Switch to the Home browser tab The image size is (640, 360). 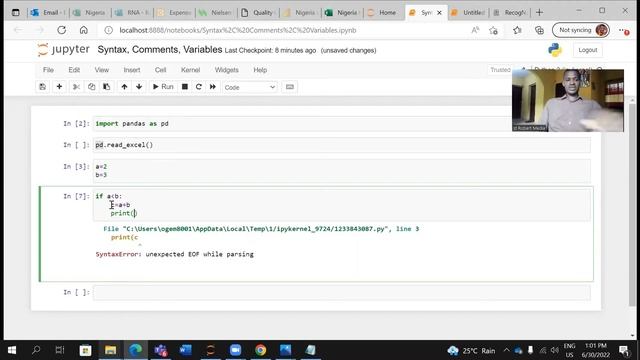[383, 13]
